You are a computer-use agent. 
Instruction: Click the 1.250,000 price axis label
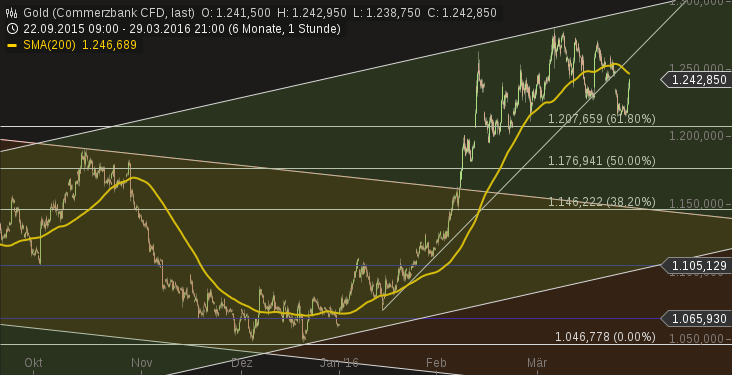tap(697, 68)
